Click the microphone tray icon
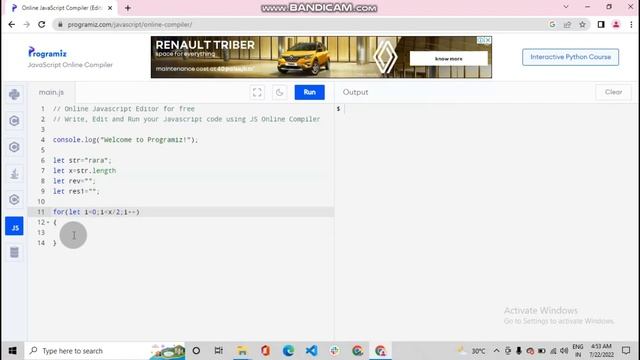640x360 pixels. click(x=519, y=351)
